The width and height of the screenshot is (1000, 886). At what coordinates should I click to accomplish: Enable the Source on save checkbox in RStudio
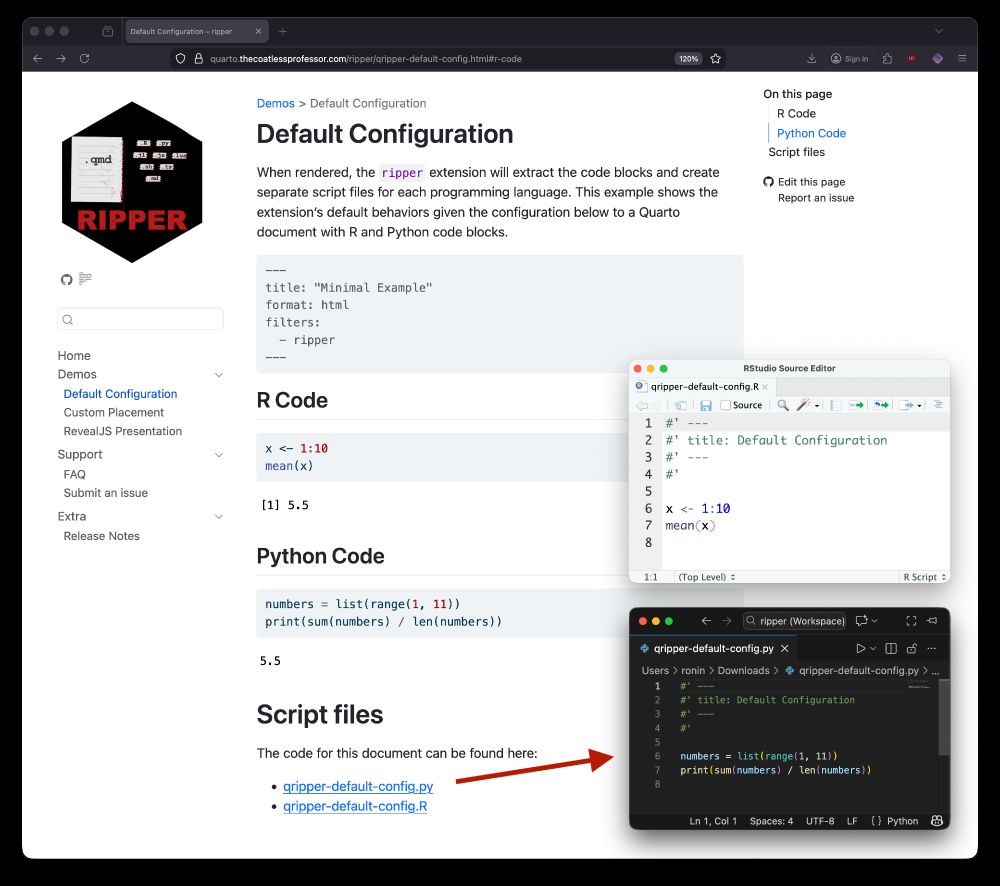pyautogui.click(x=724, y=405)
